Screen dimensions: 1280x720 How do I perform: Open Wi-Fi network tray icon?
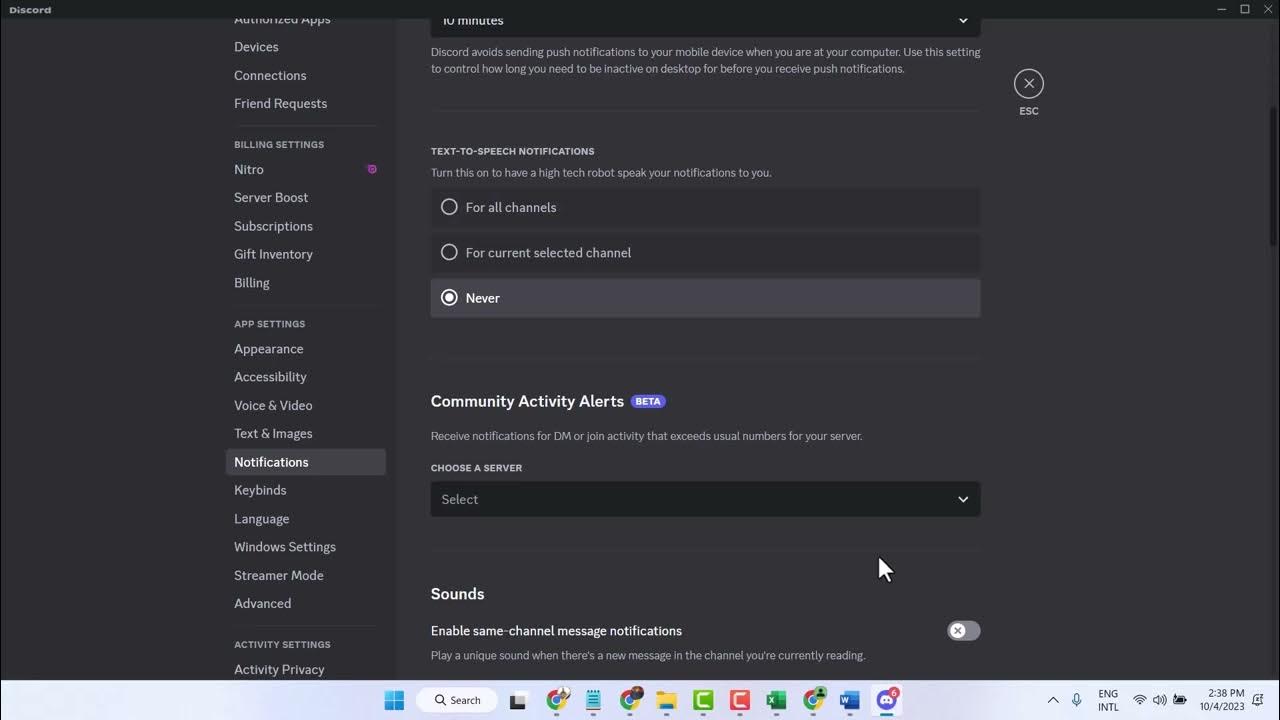pyautogui.click(x=1139, y=700)
